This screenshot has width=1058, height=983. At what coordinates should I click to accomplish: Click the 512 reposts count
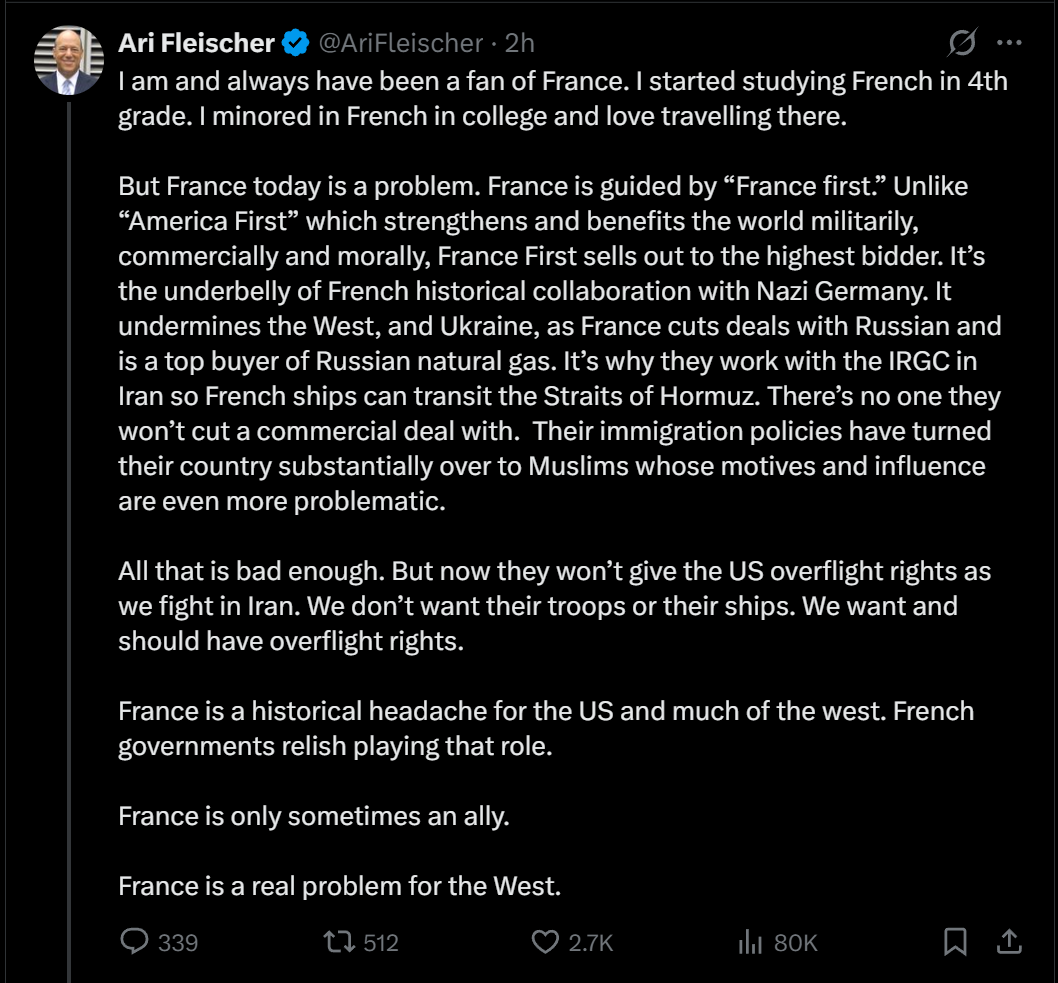point(381,942)
